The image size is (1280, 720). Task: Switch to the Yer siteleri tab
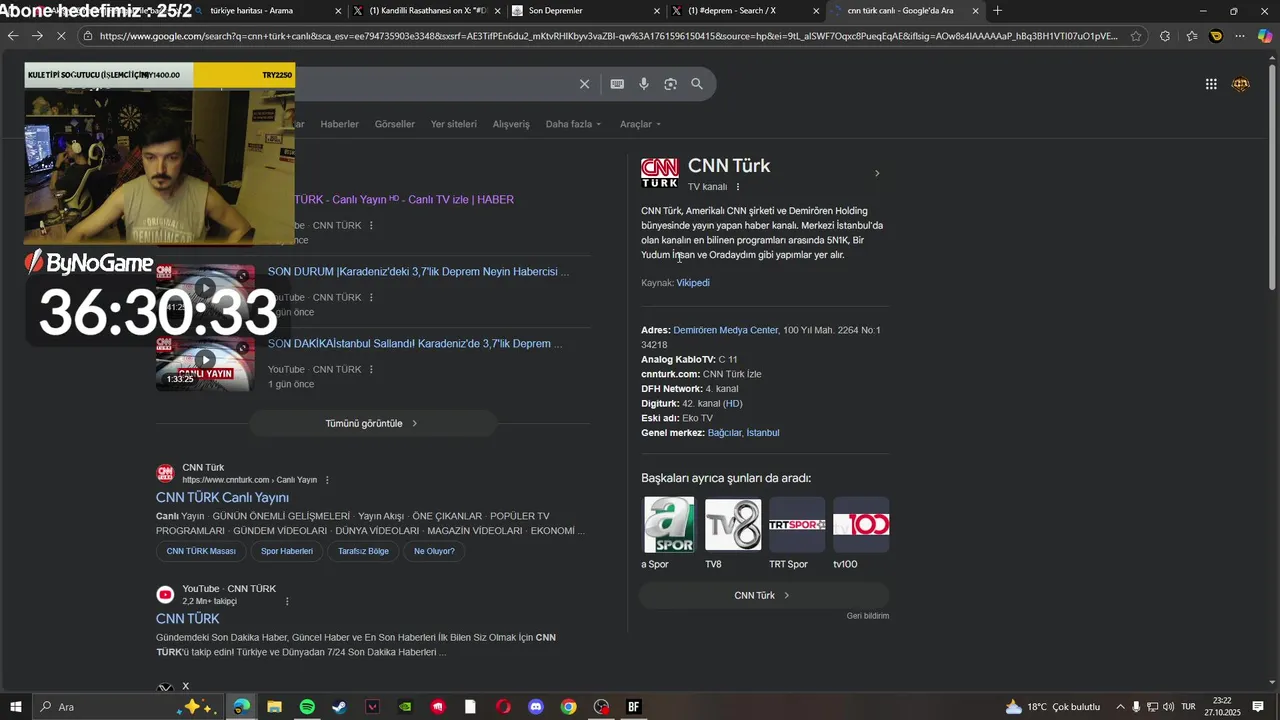tap(454, 124)
